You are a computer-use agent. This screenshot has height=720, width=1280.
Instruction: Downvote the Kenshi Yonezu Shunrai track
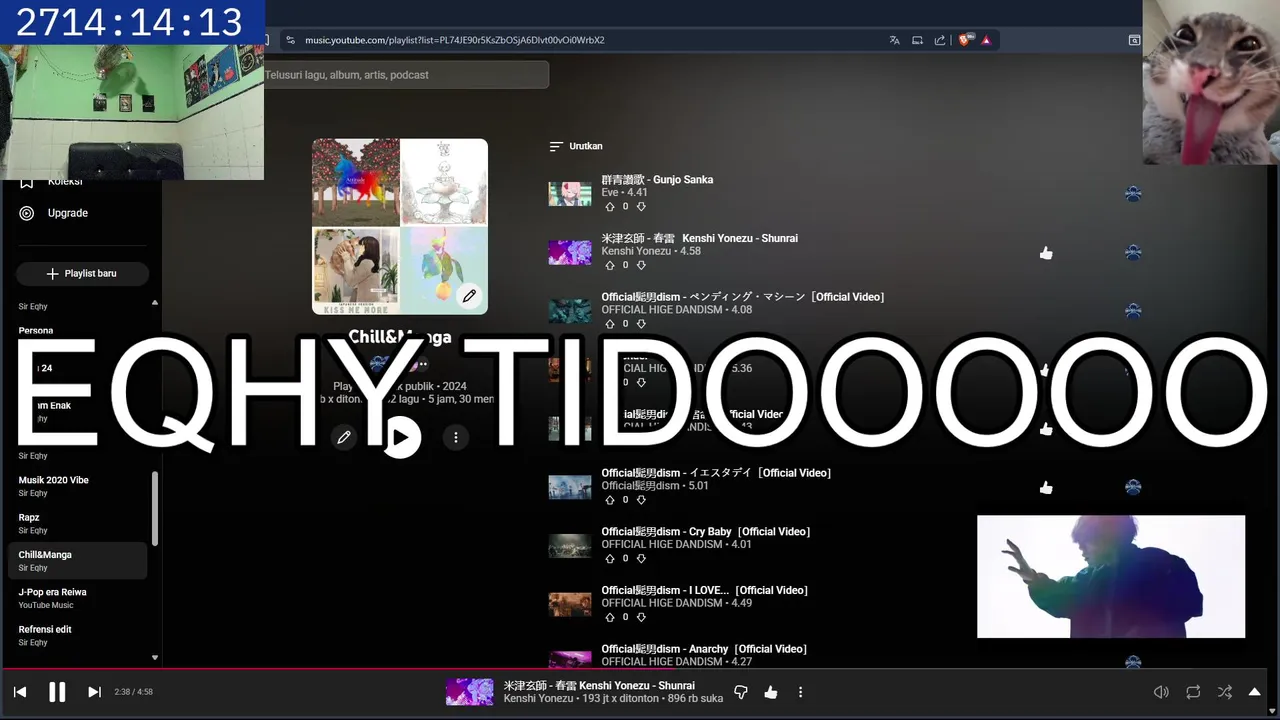pyautogui.click(x=641, y=265)
